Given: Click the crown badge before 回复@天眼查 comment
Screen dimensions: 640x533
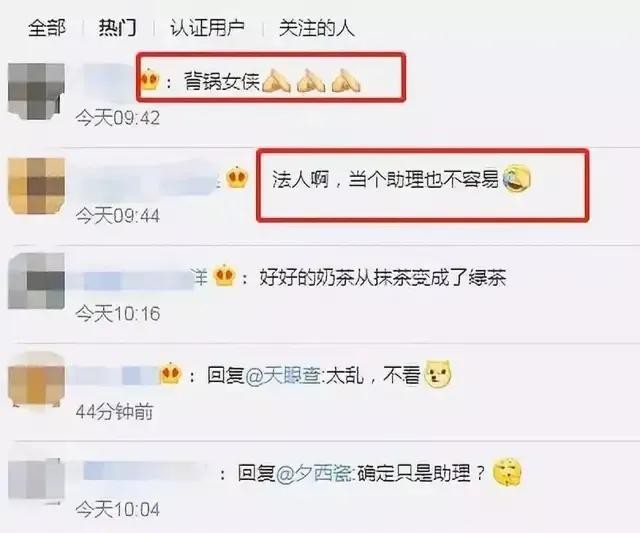Looking at the screenshot, I should 171,373.
